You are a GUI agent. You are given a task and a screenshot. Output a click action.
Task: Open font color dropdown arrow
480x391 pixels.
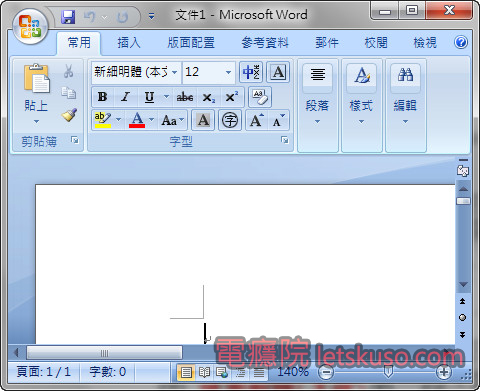(x=152, y=120)
